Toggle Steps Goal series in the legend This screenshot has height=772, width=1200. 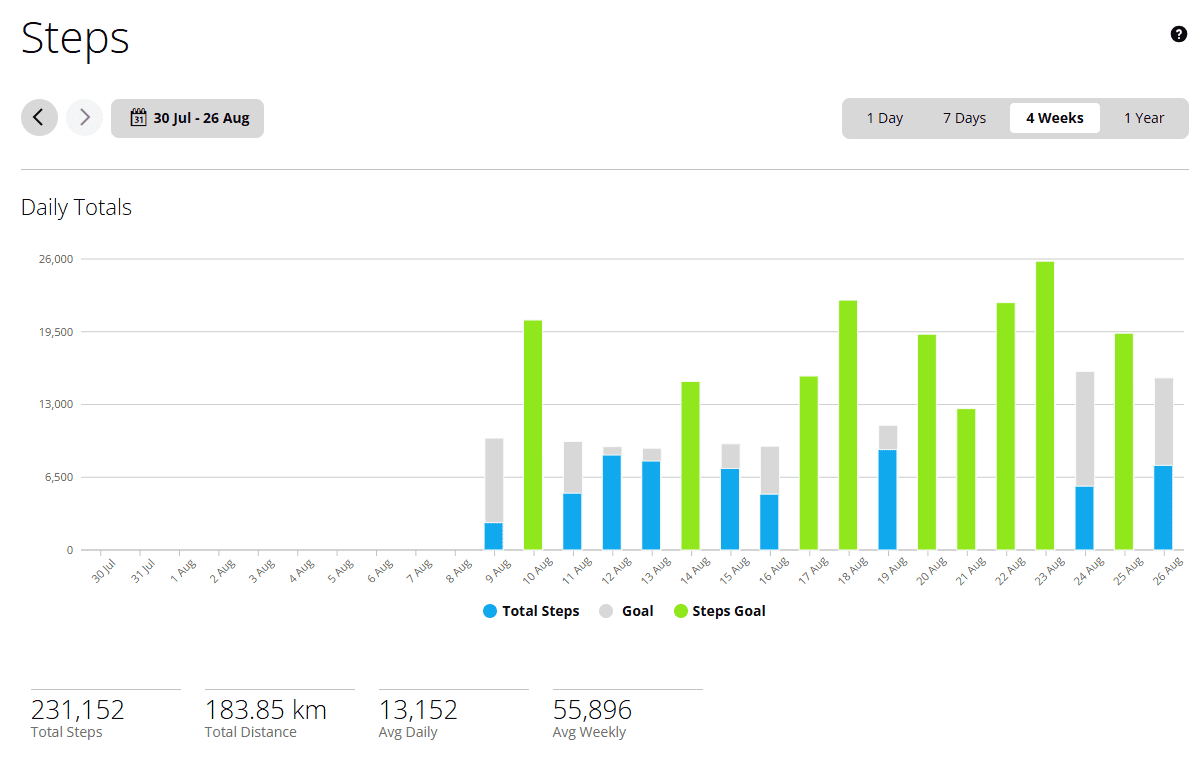(719, 611)
